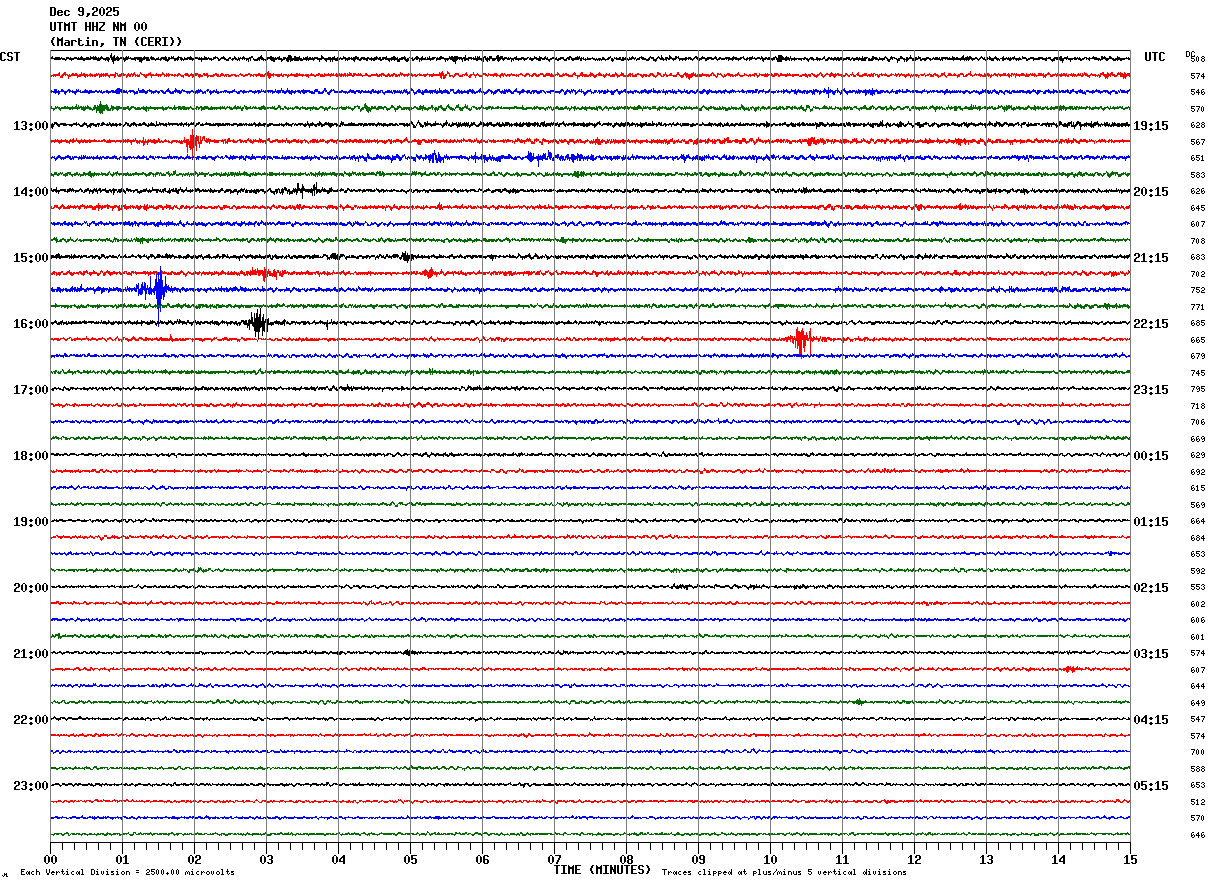Select minute tick label 15 on time axis
This screenshot has width=1210, height=886.
pyautogui.click(x=1130, y=859)
